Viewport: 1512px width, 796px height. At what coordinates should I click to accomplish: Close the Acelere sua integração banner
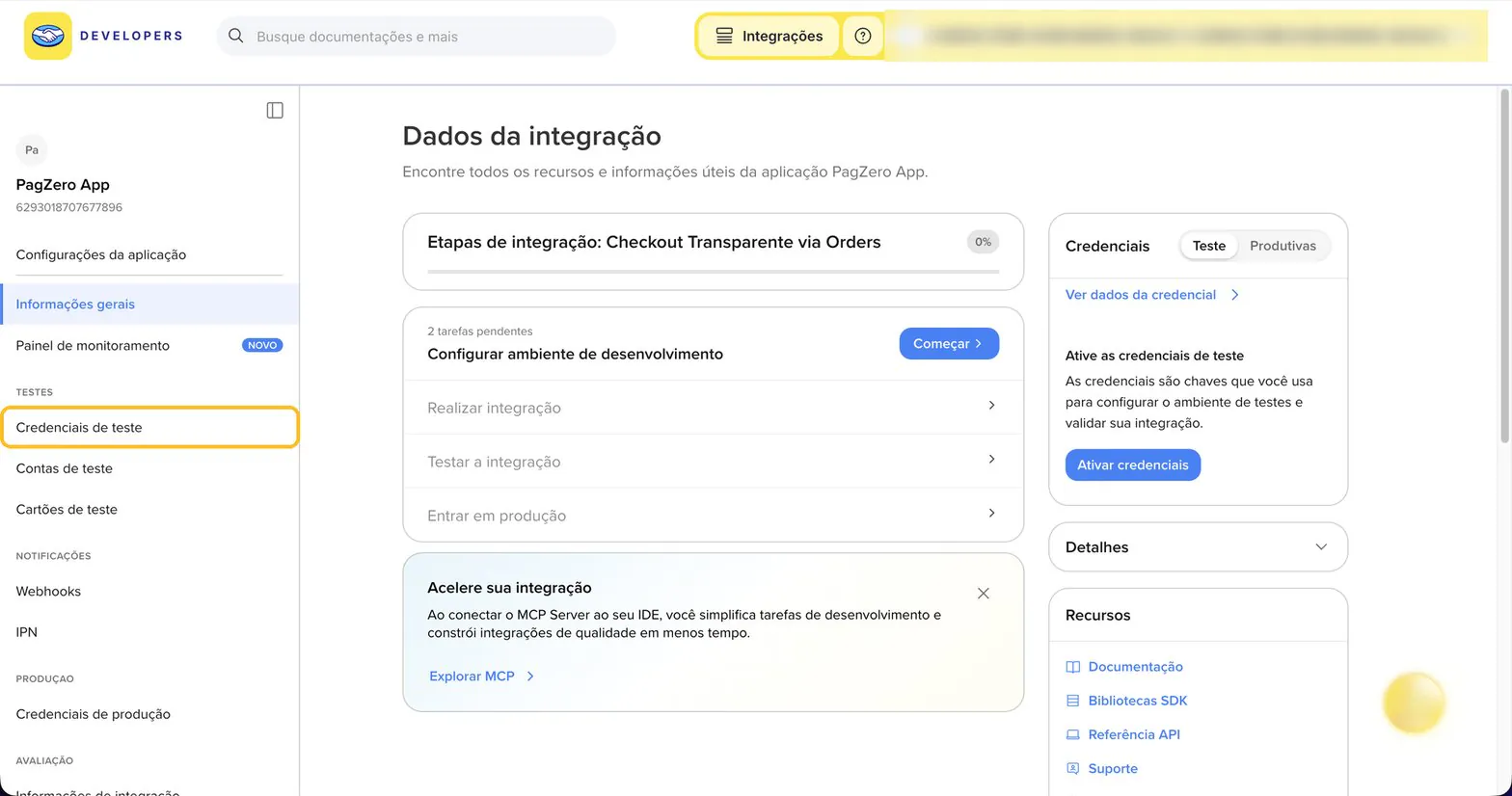[984, 594]
